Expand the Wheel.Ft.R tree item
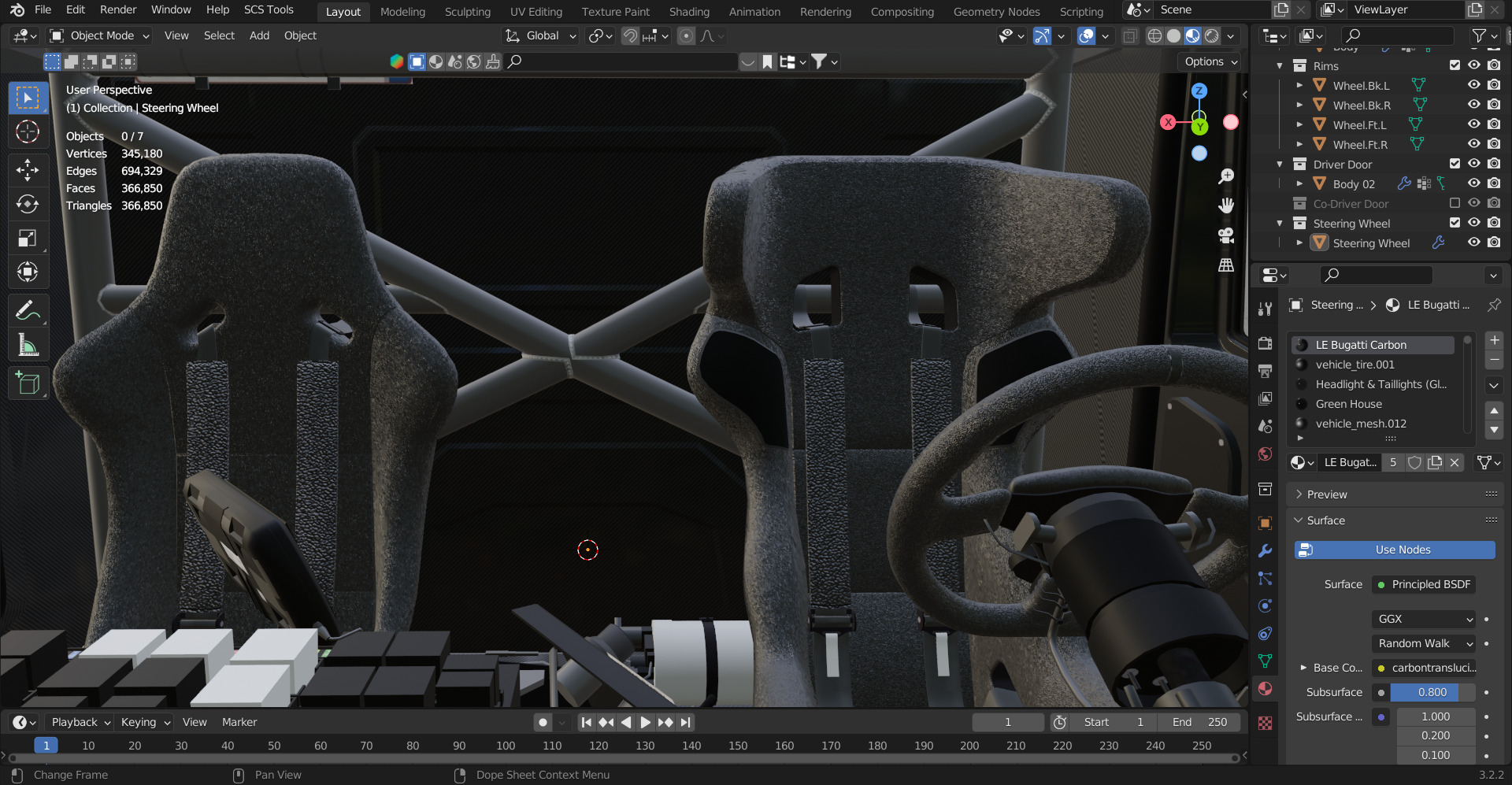The width and height of the screenshot is (1512, 785). pos(1299,144)
